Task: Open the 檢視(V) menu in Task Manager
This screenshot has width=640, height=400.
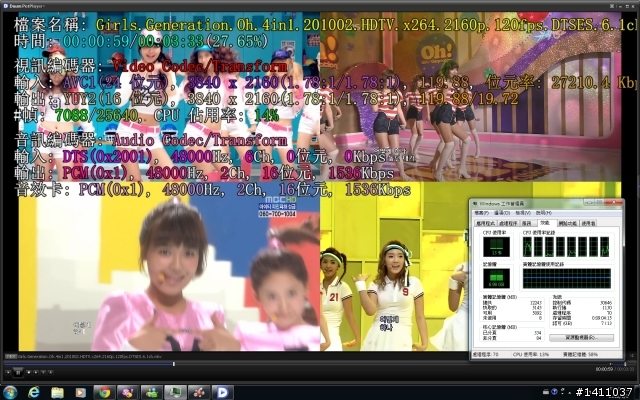Action: point(523,213)
